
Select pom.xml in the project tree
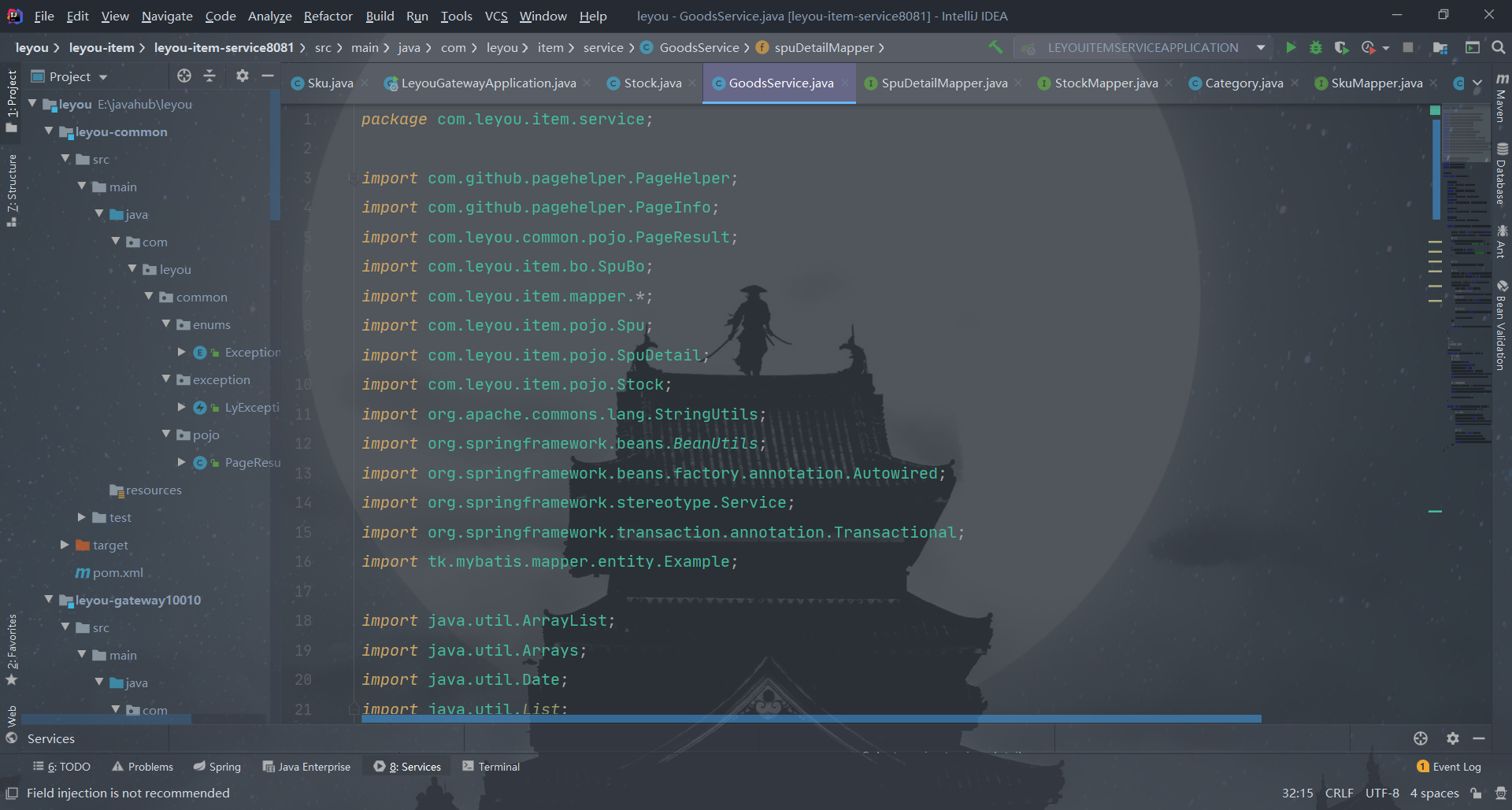point(109,572)
